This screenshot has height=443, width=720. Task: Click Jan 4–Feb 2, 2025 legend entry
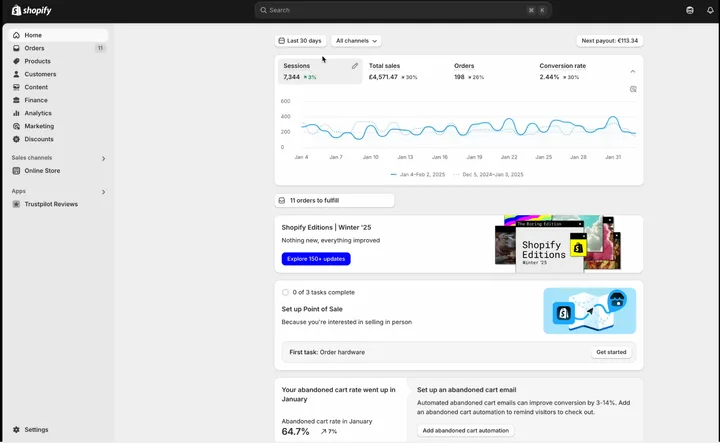(418, 174)
